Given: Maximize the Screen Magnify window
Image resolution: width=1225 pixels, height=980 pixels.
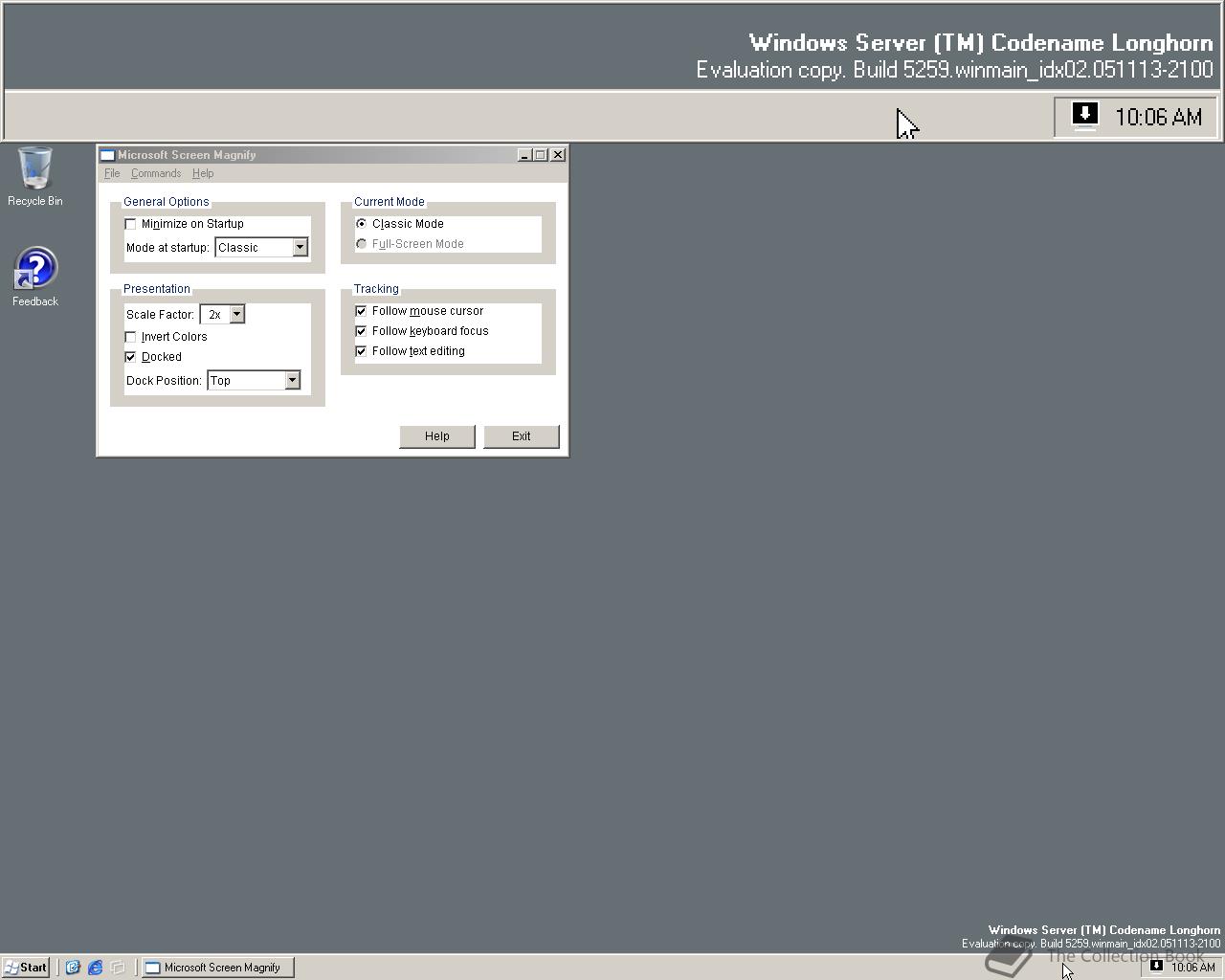Looking at the screenshot, I should pos(540,155).
